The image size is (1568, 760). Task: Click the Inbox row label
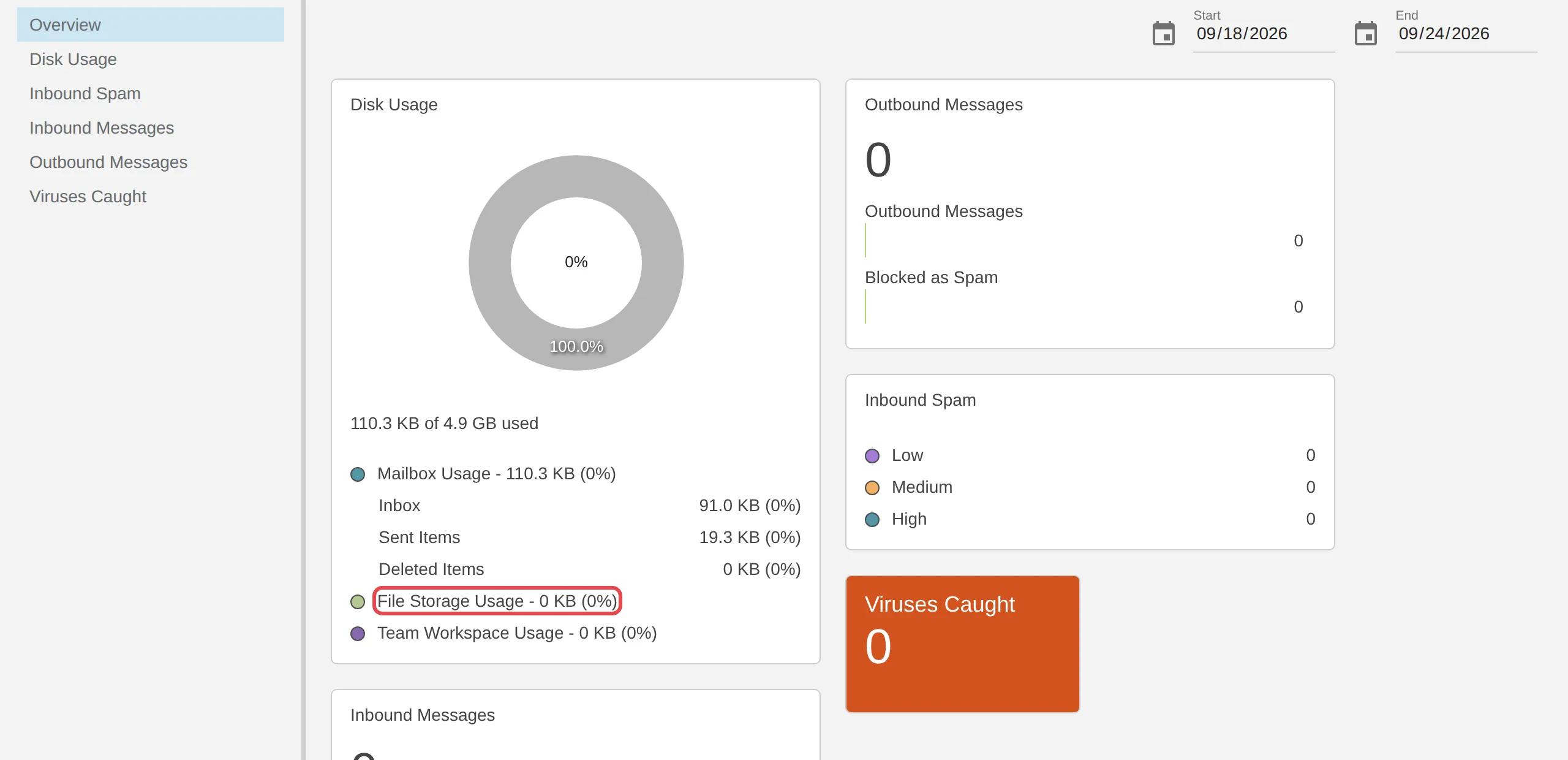399,506
